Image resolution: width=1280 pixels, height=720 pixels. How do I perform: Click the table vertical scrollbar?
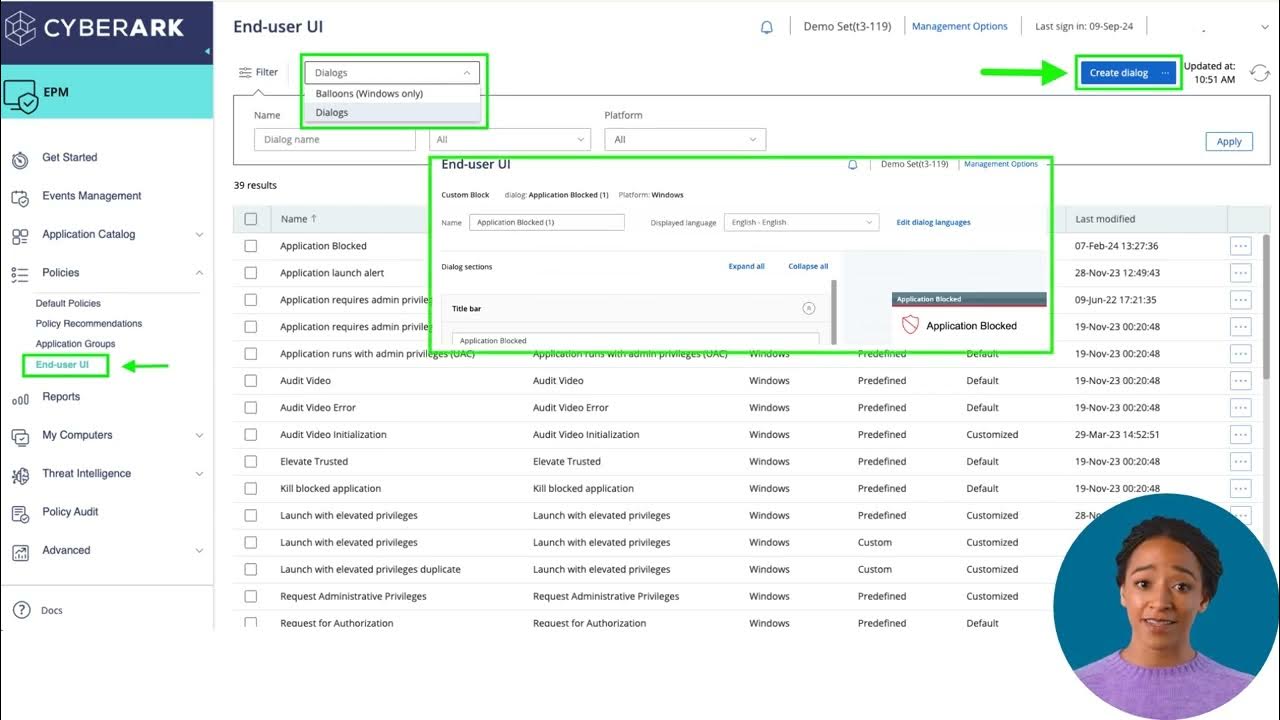tap(1267, 306)
